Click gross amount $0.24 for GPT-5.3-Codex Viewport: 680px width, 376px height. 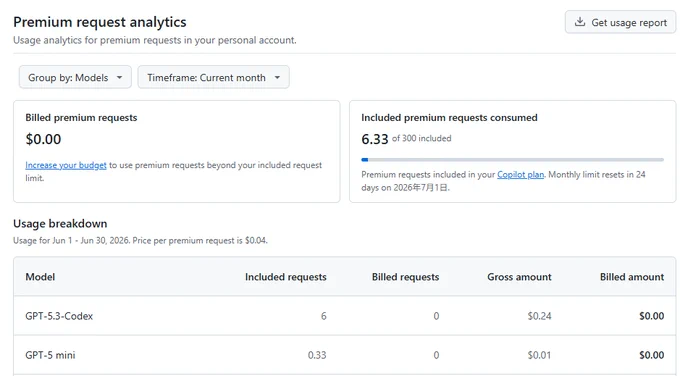[x=539, y=316]
